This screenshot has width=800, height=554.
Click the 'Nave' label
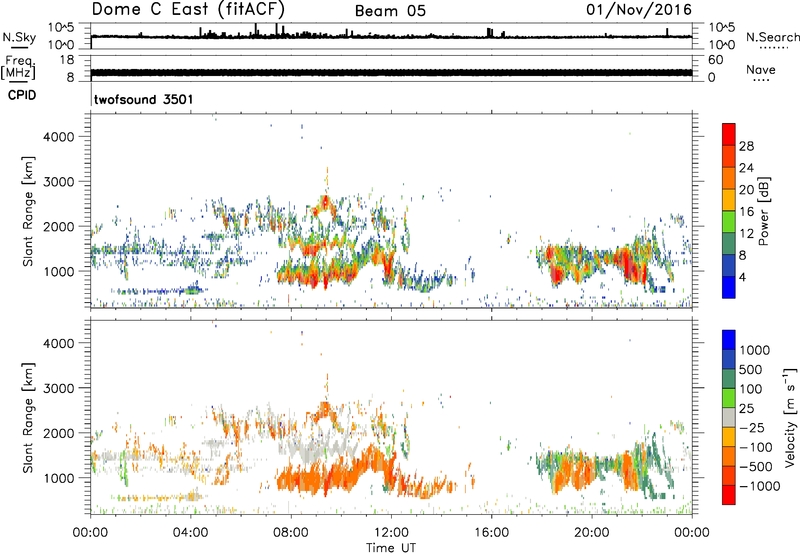tap(760, 69)
